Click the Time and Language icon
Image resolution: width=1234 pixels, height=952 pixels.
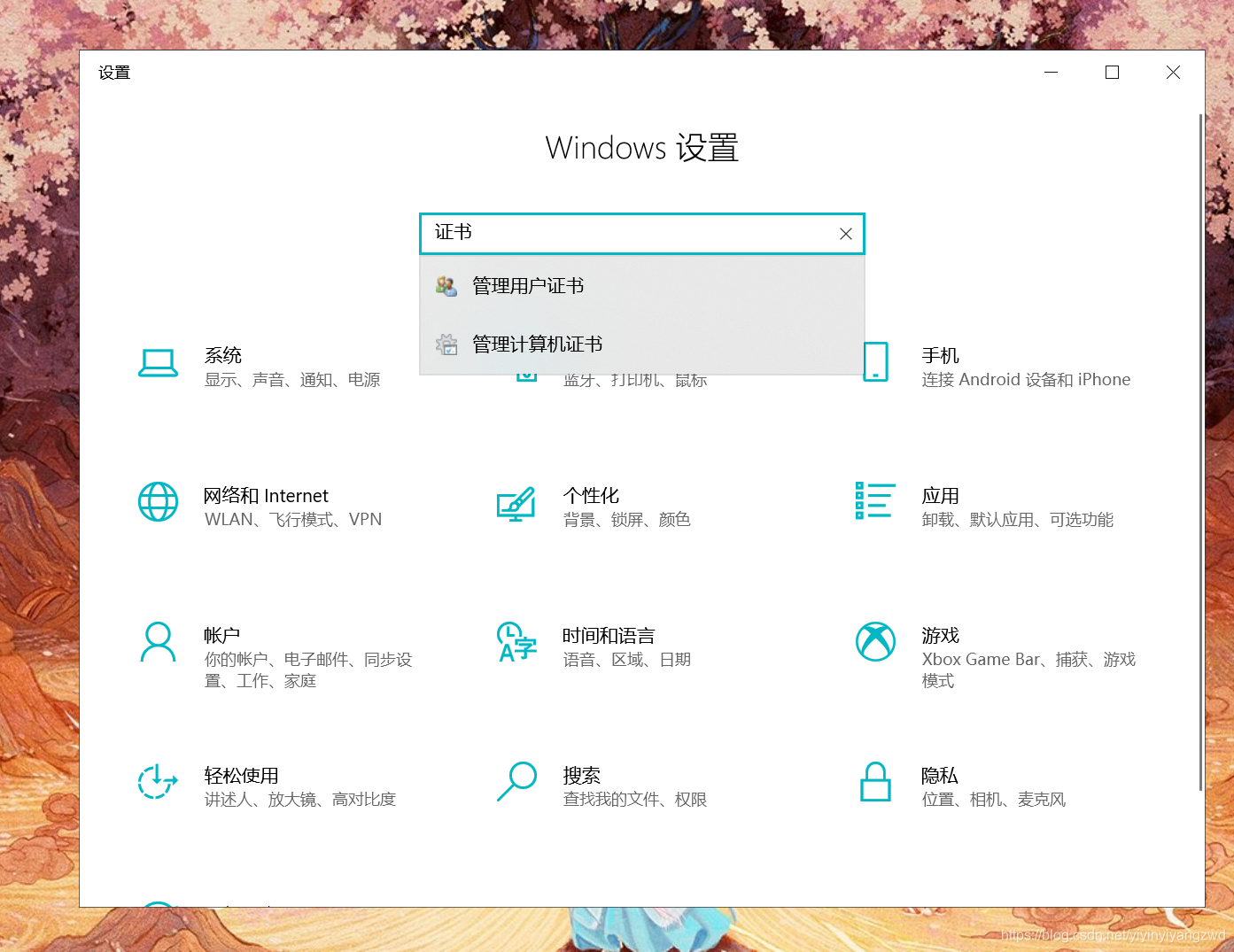[x=516, y=642]
